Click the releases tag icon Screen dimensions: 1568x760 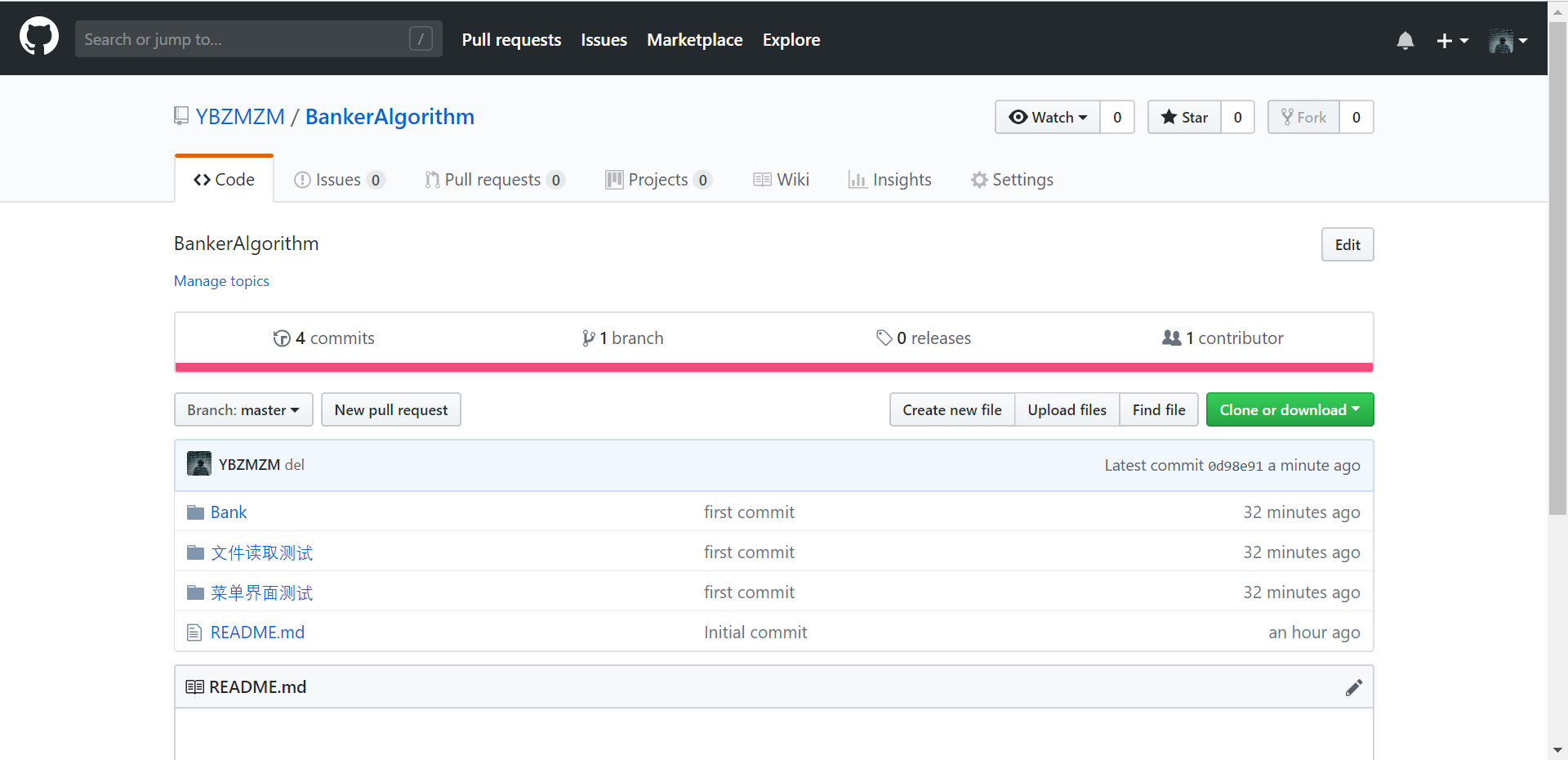[x=884, y=338]
